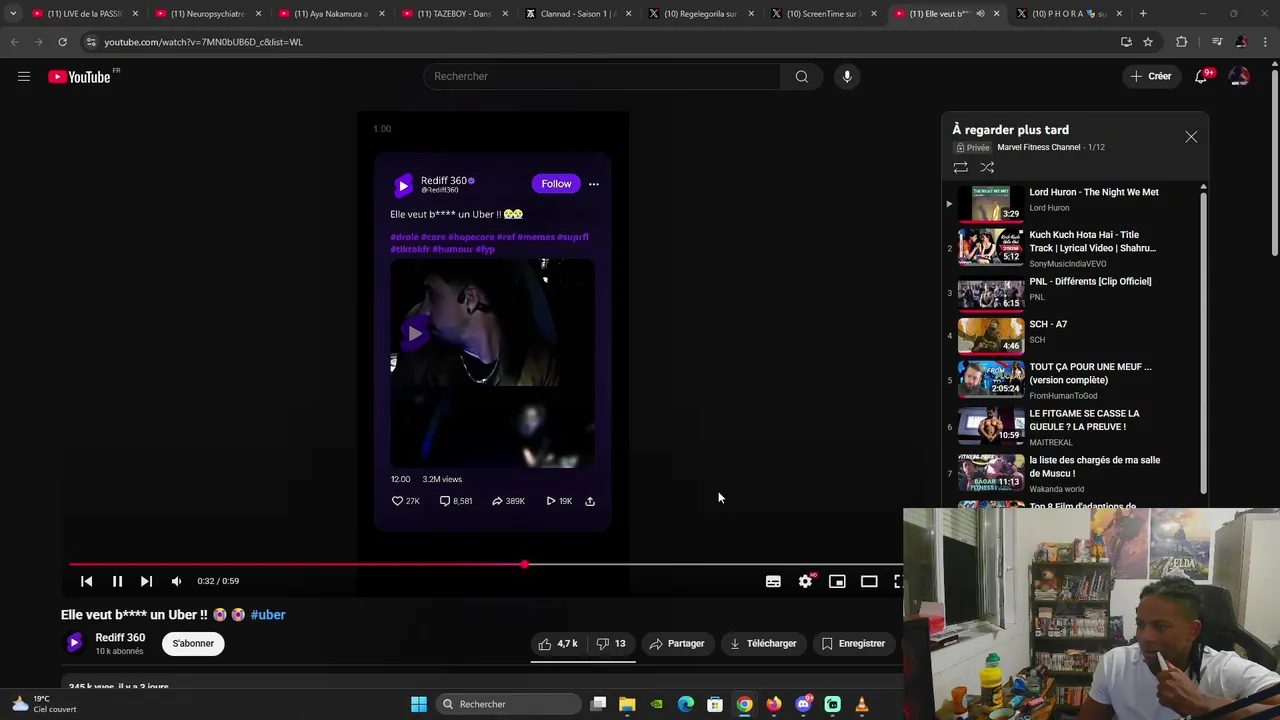Switch to Neuropsychiatre browser tab
1280x720 pixels.
[x=208, y=14]
